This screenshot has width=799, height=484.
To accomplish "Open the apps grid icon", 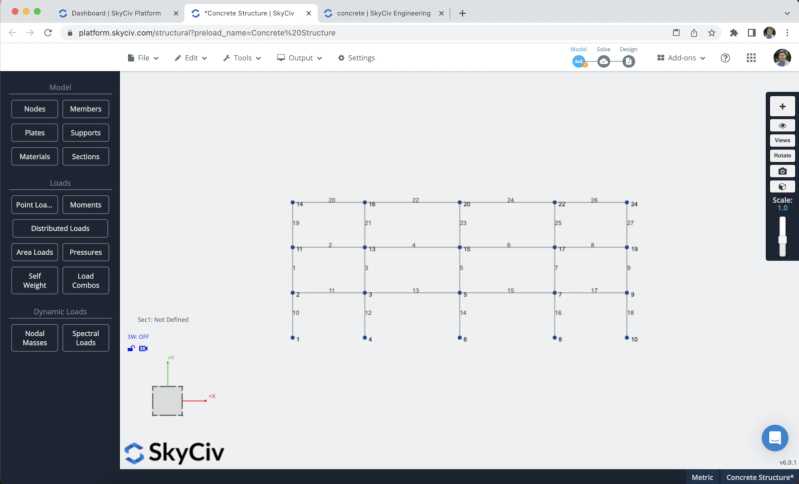I will point(751,58).
